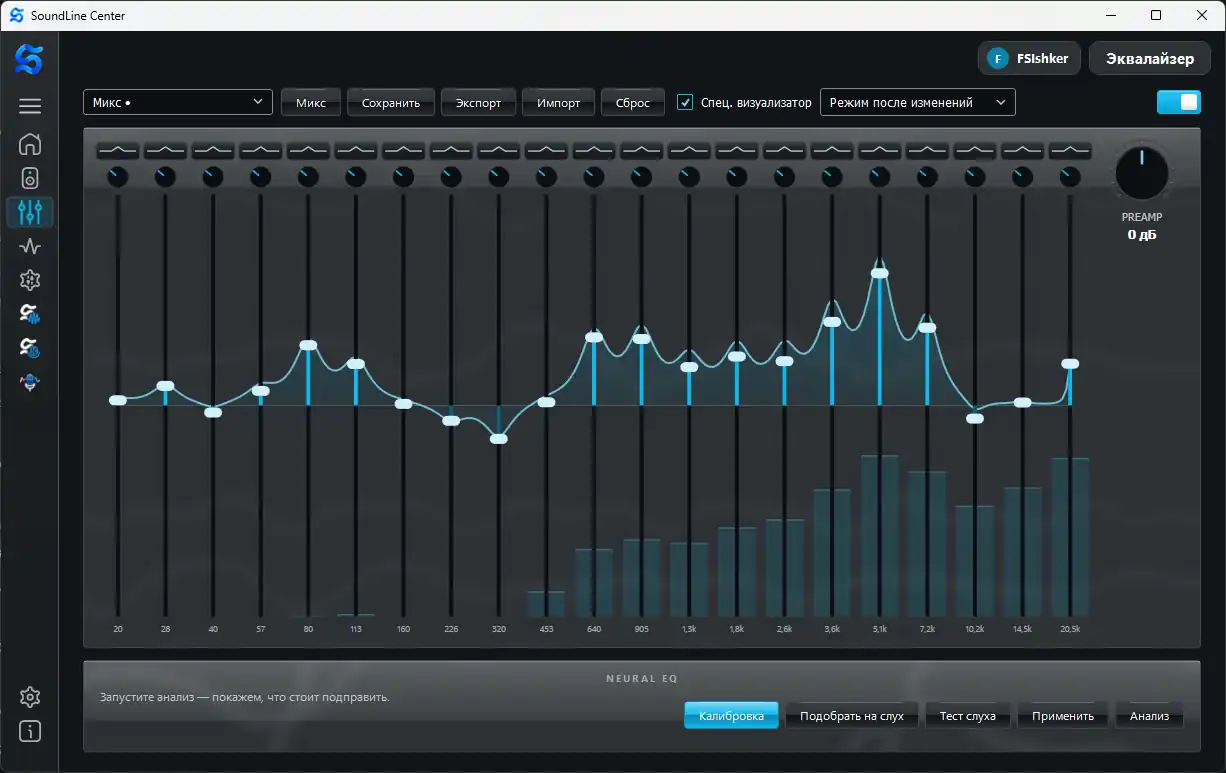Open the hamburger menu in the sidebar
The height and width of the screenshot is (773, 1226).
point(30,106)
